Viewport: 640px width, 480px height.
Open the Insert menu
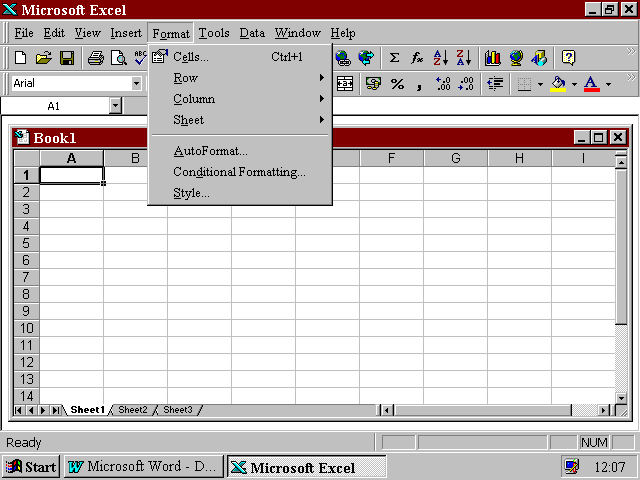pos(126,33)
